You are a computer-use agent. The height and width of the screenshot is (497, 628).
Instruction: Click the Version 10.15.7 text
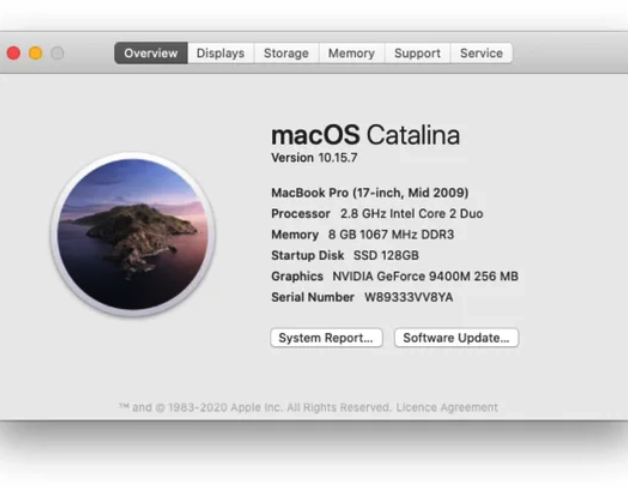click(314, 157)
